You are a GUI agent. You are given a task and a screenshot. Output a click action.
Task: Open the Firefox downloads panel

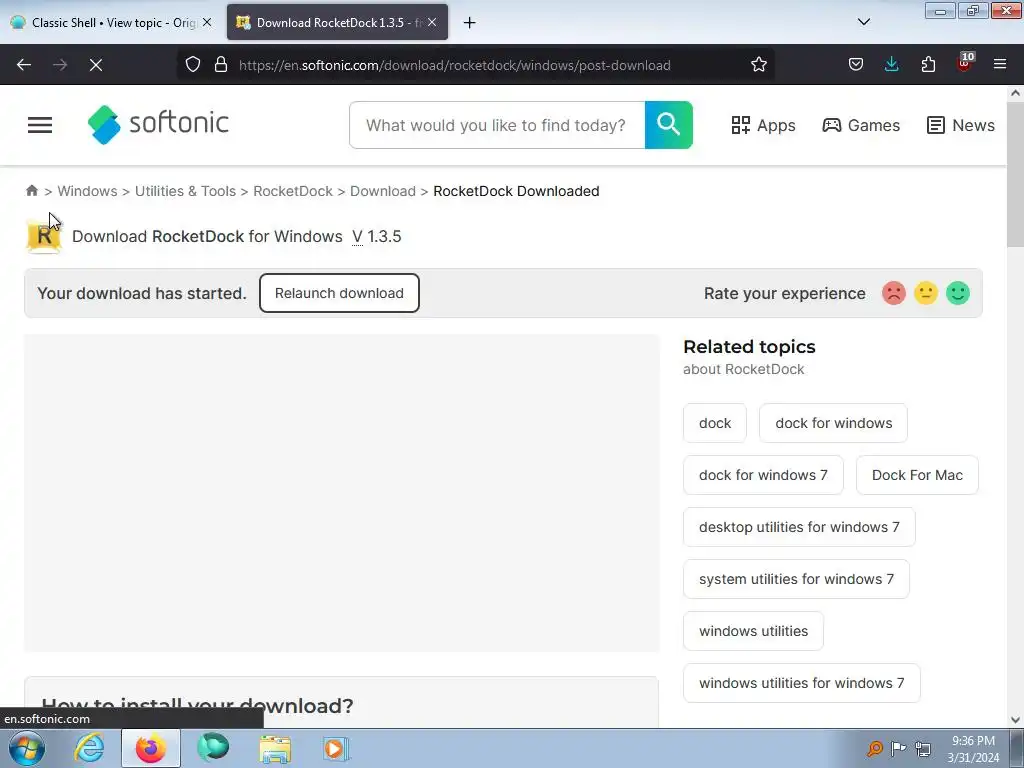pos(891,65)
